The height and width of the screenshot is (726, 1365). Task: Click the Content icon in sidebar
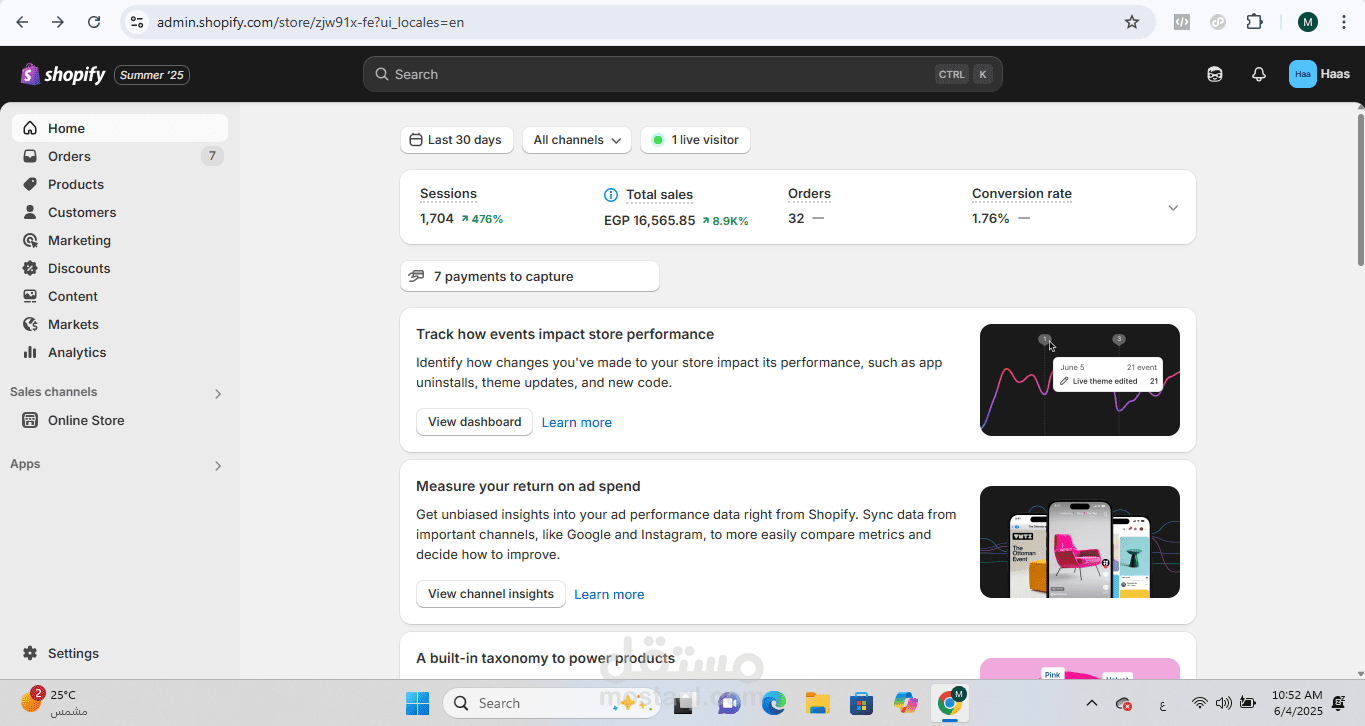click(x=30, y=296)
